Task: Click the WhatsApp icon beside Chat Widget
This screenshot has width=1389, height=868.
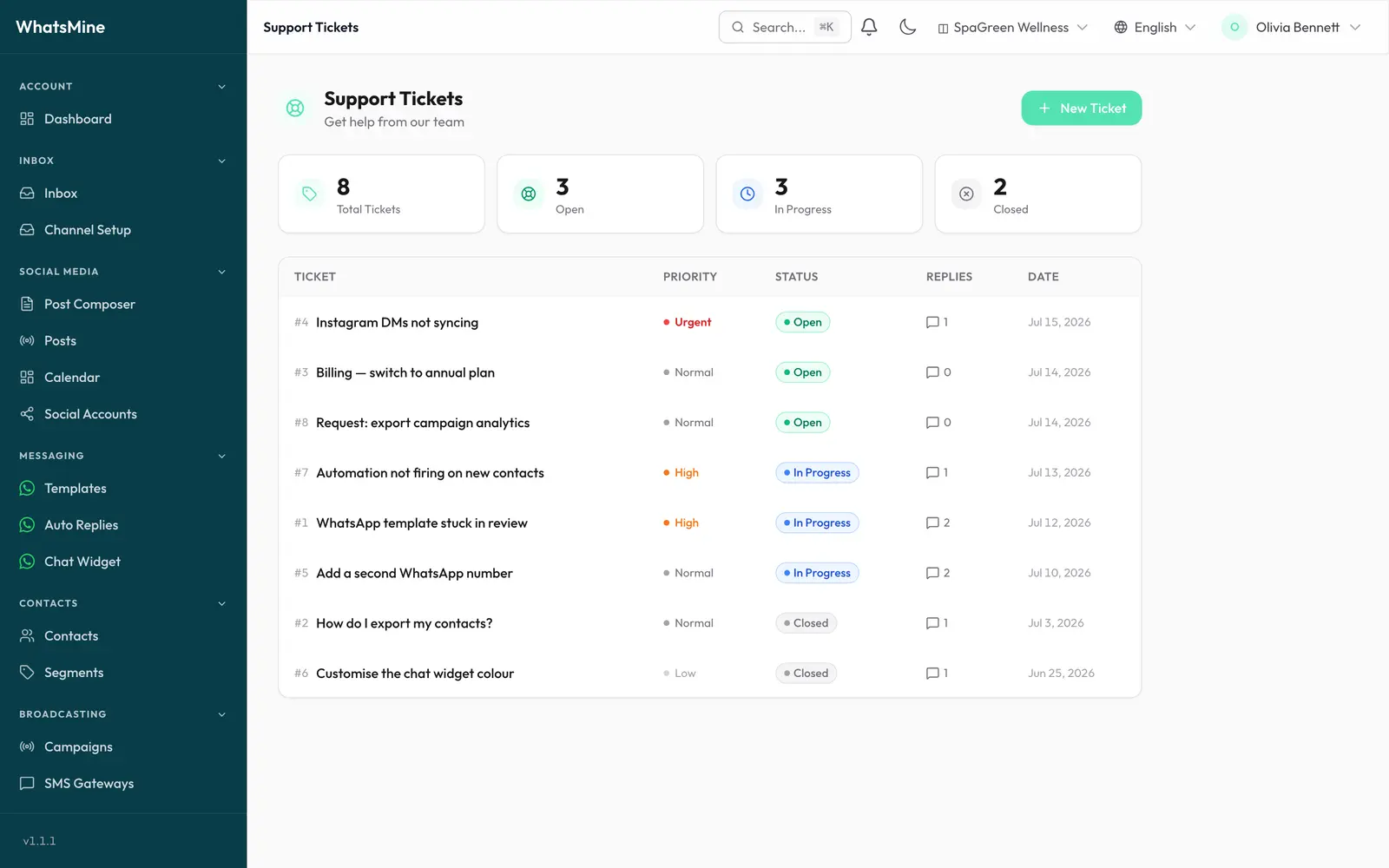Action: point(27,562)
